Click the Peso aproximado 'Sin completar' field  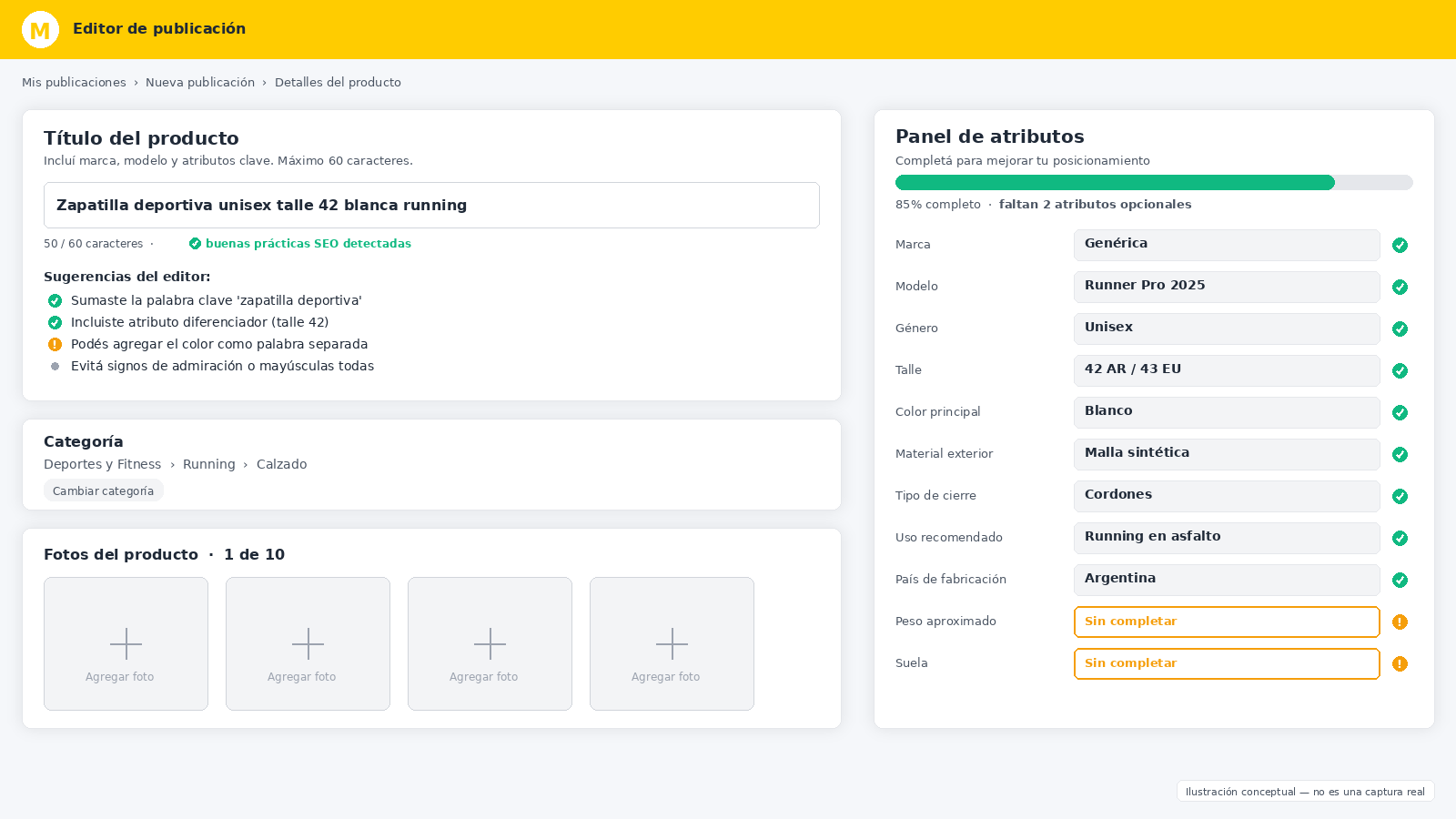[1227, 622]
